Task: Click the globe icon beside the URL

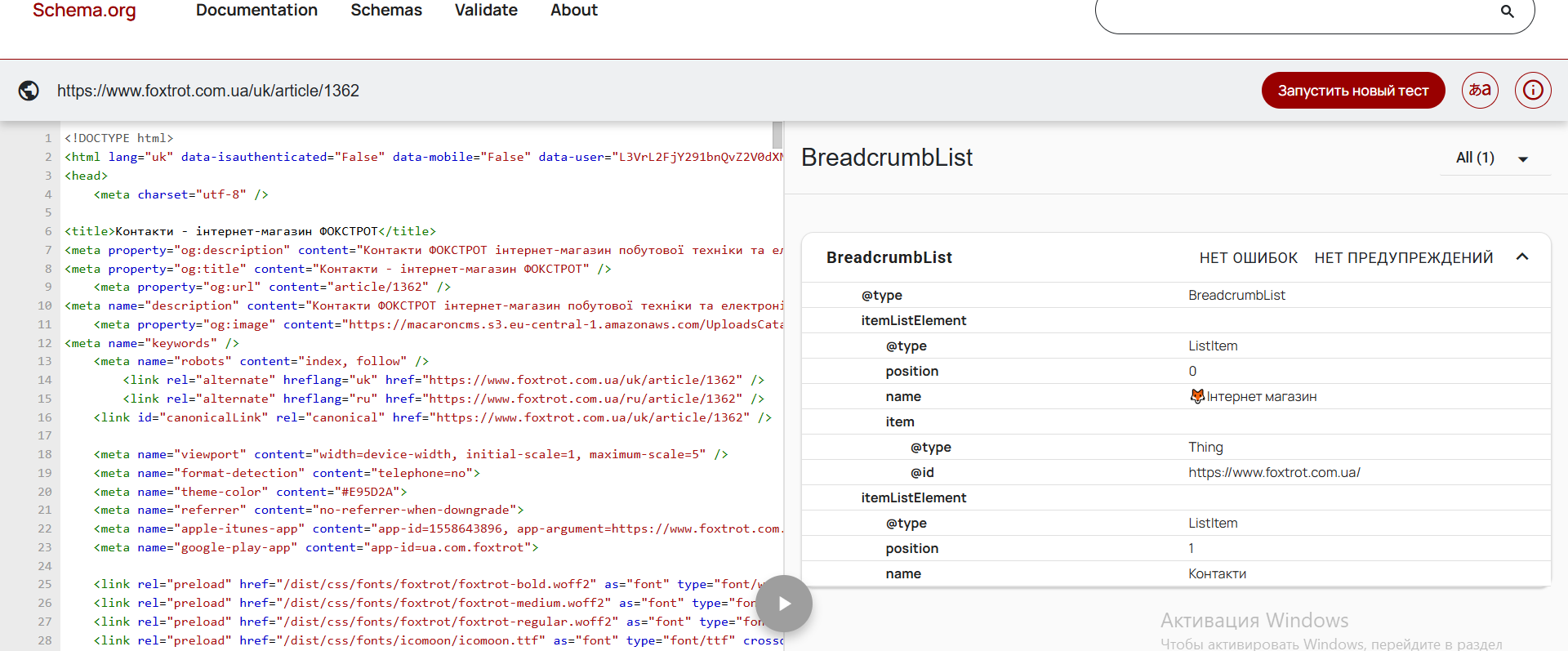Action: coord(29,91)
